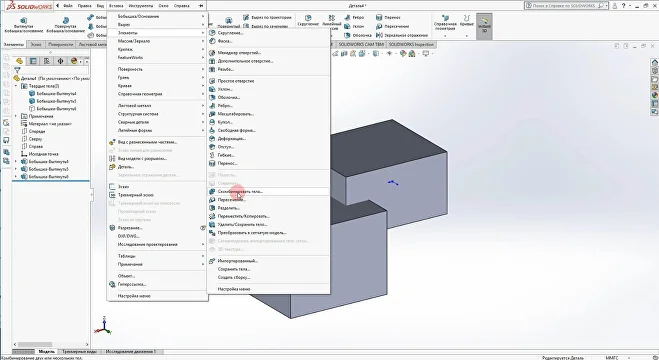Image resolution: width=659 pixels, height=360 pixels.
Task: Open the Справка menu
Action: 182,6
